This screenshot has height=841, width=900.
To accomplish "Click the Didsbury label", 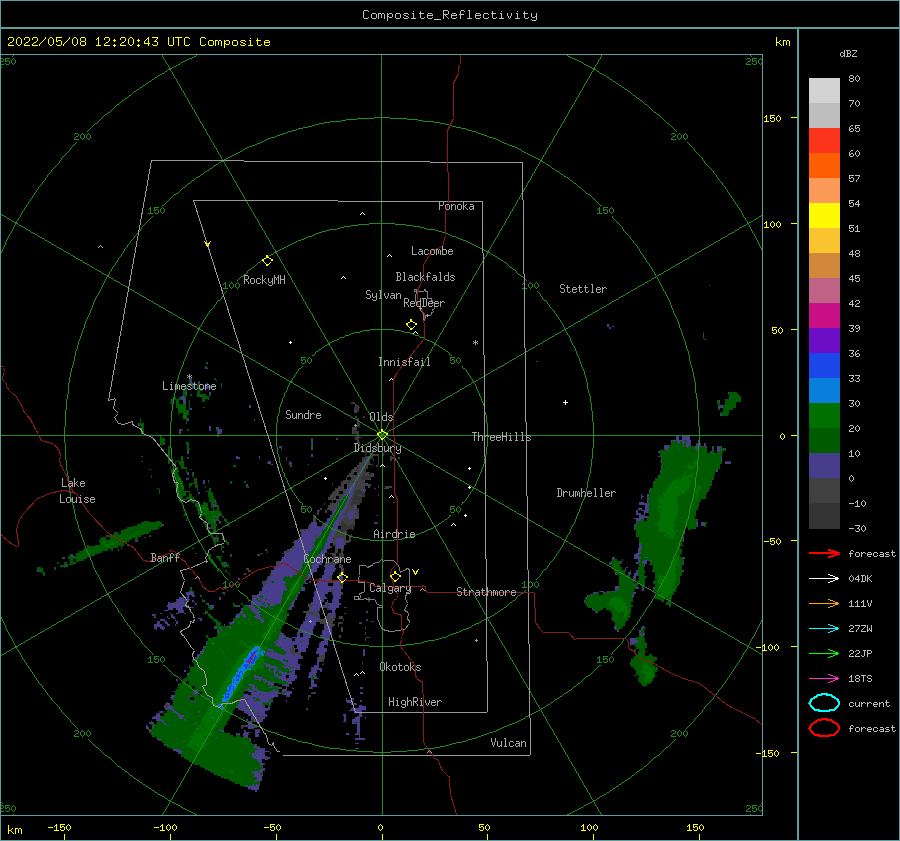I will point(378,448).
